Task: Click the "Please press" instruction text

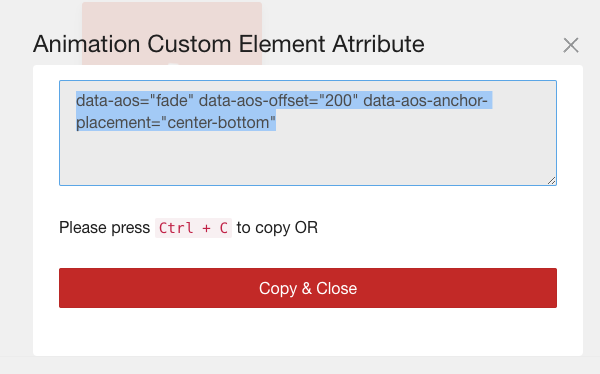Action: click(x=104, y=228)
